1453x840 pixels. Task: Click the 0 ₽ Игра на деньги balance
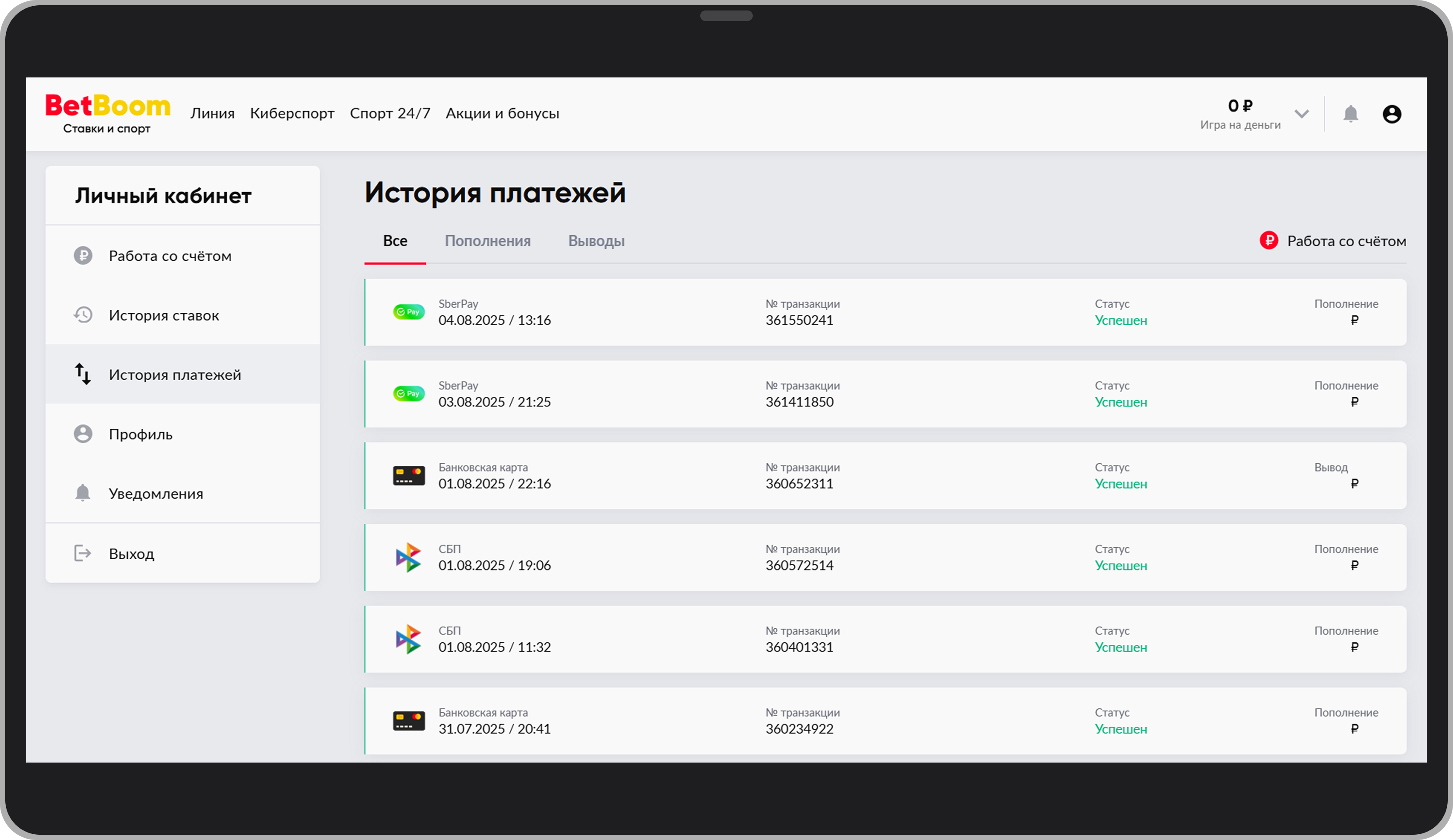[x=1240, y=114]
